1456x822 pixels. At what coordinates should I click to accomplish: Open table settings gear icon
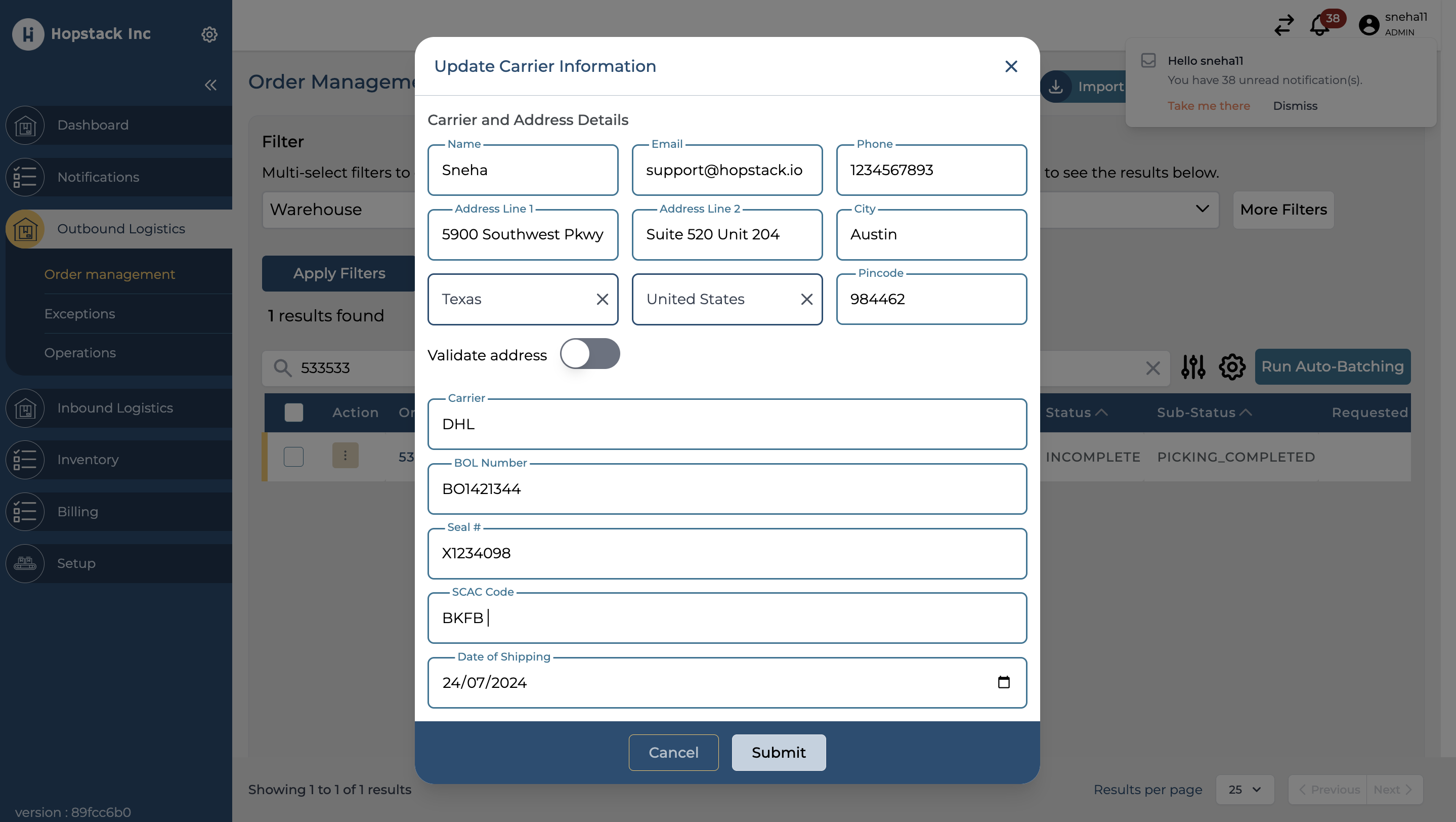tap(1231, 367)
